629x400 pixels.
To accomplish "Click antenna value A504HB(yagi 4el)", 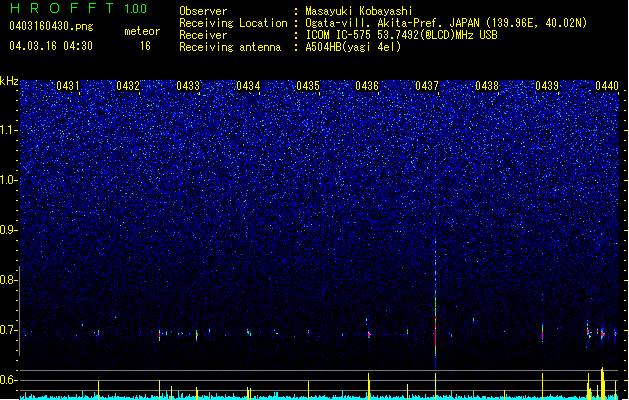I will click(x=353, y=47).
